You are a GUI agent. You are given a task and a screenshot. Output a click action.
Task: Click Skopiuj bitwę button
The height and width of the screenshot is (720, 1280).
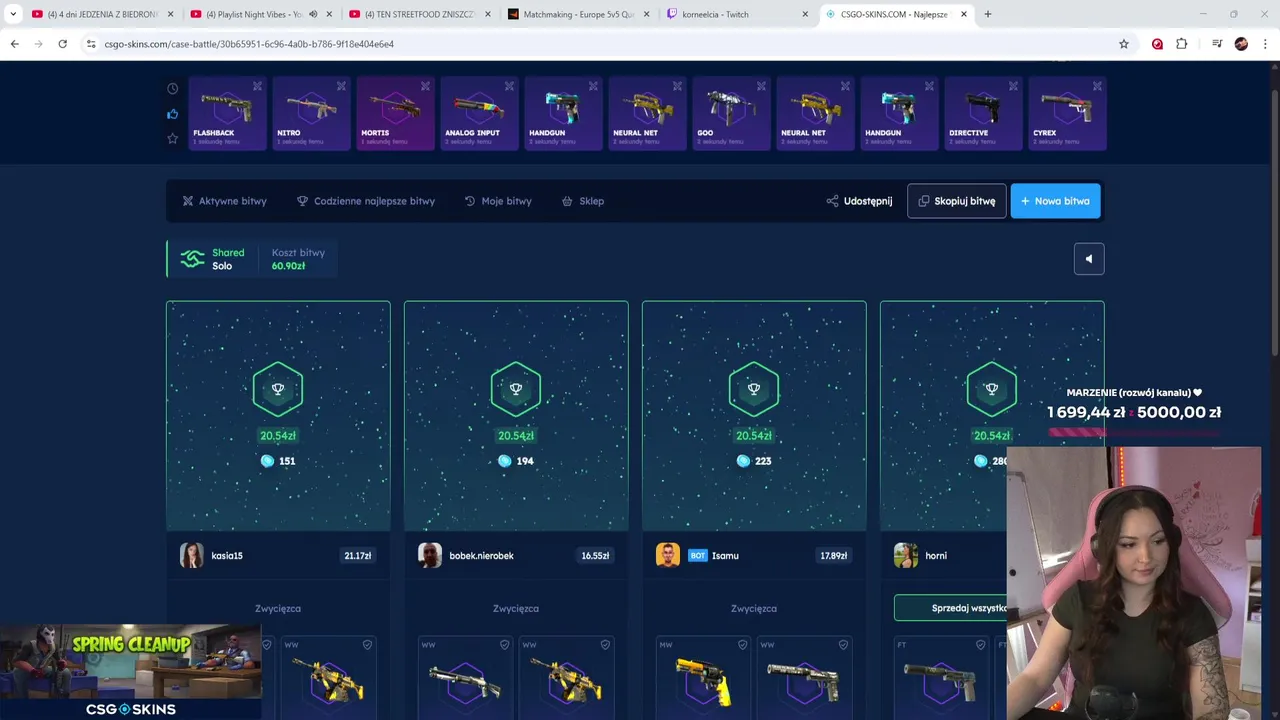tap(957, 201)
